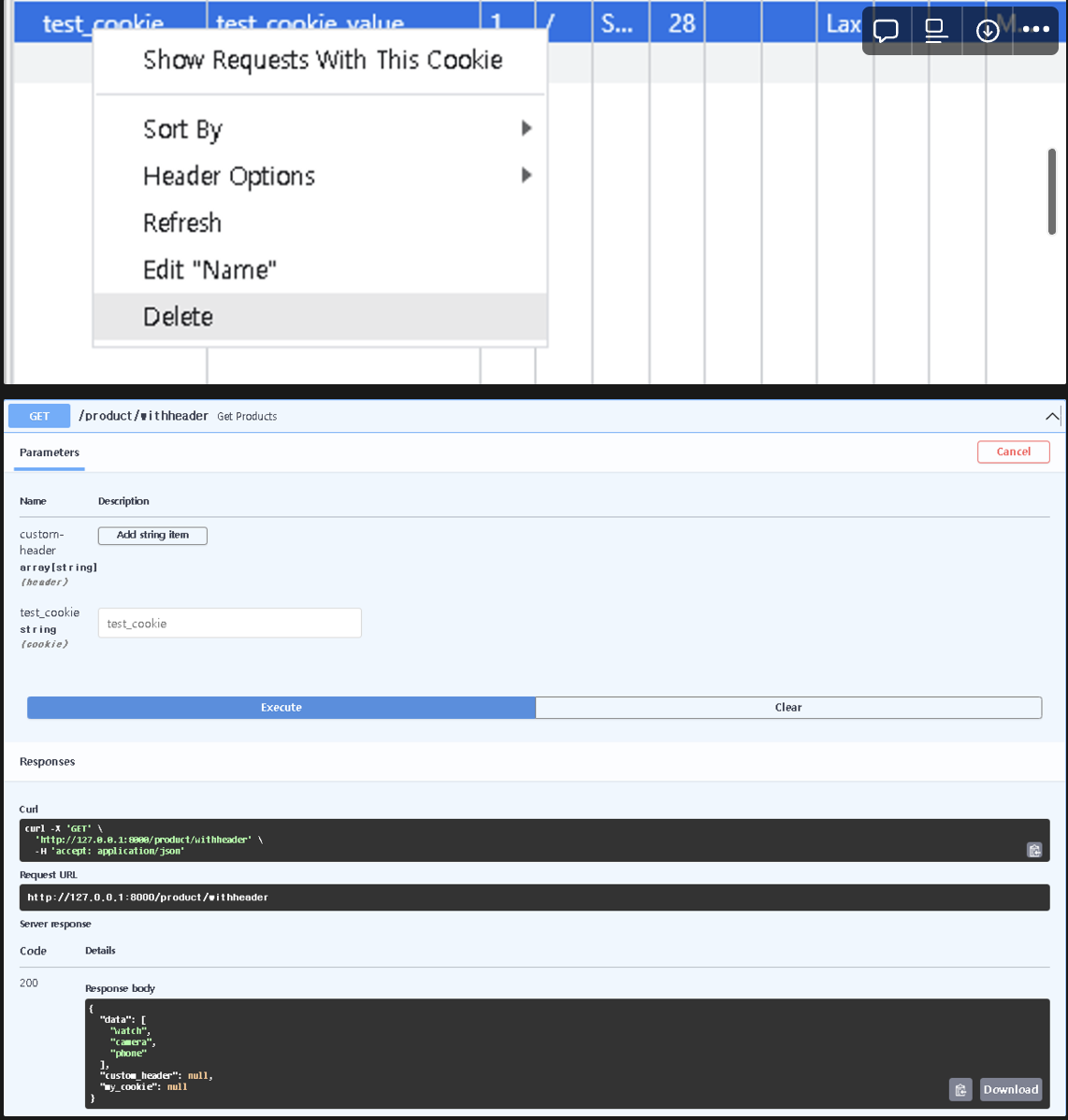
Task: Click the caption layout icon in overlay toolbar
Action: pyautogui.click(x=935, y=30)
